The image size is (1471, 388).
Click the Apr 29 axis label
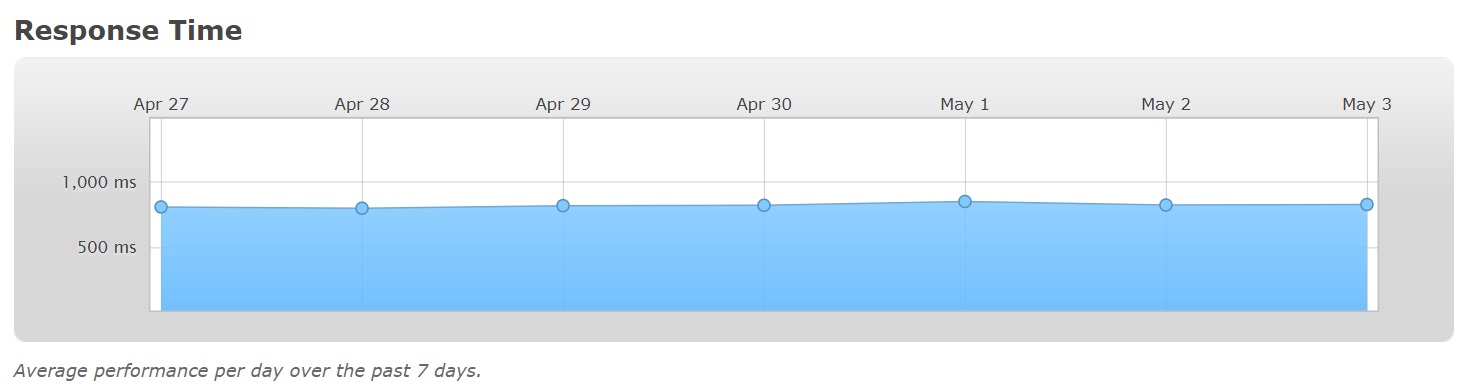point(563,104)
